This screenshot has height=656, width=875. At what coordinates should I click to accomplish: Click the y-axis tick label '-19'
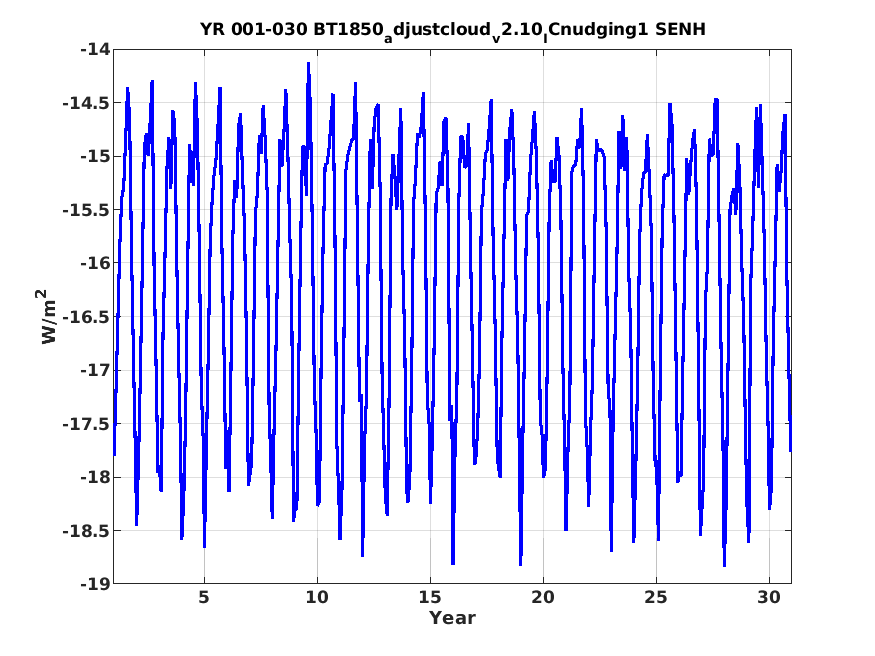pyautogui.click(x=95, y=583)
